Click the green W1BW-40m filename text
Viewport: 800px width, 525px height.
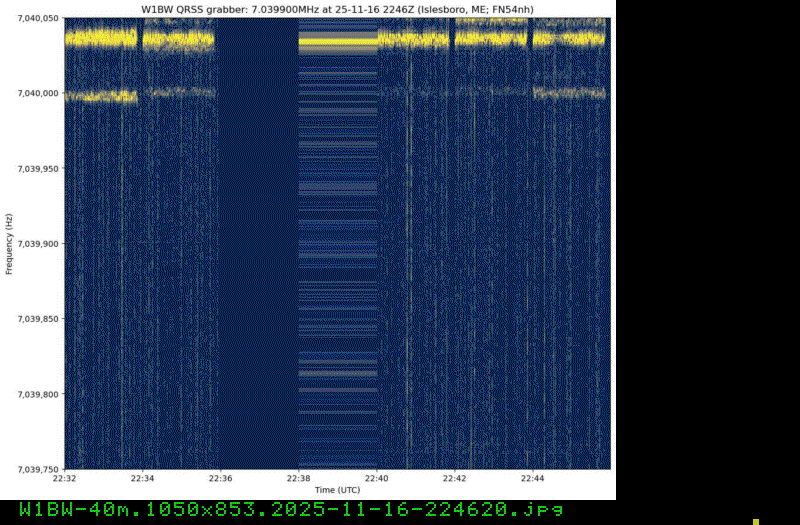click(291, 511)
